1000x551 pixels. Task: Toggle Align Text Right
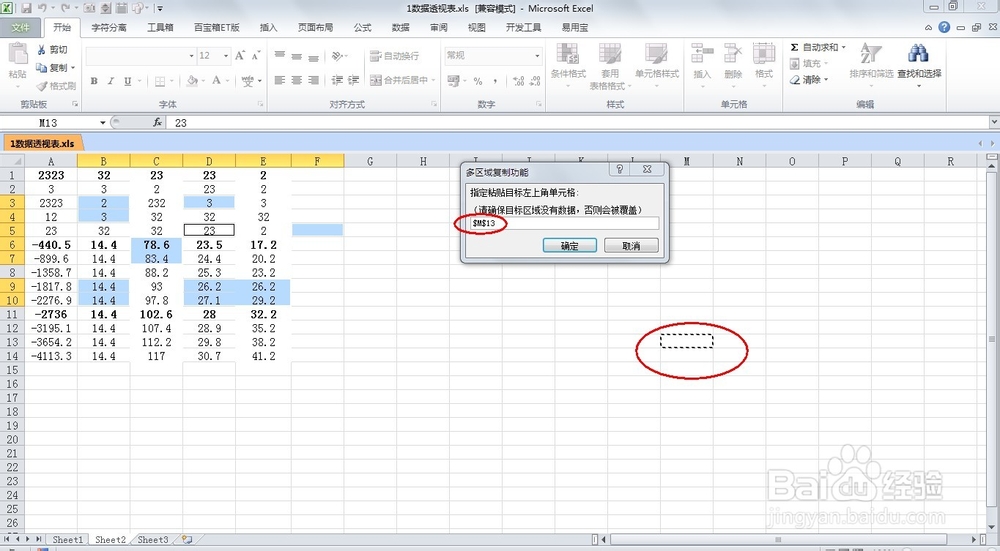coord(313,80)
